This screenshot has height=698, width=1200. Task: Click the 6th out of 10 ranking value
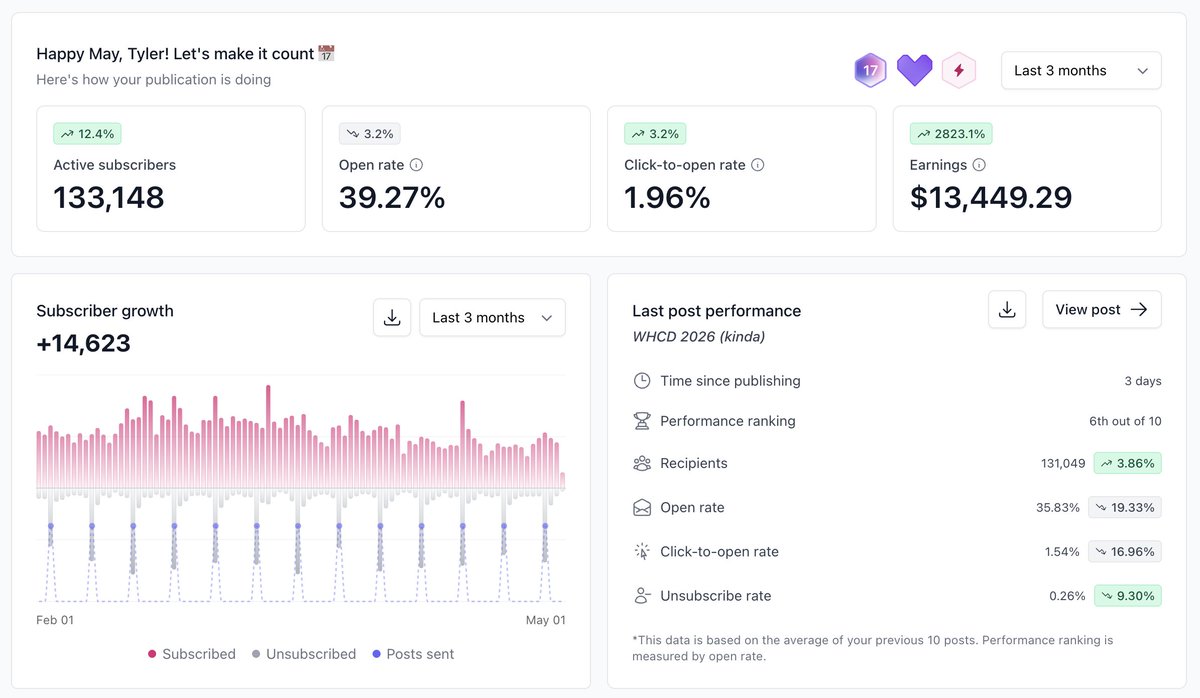point(1125,421)
